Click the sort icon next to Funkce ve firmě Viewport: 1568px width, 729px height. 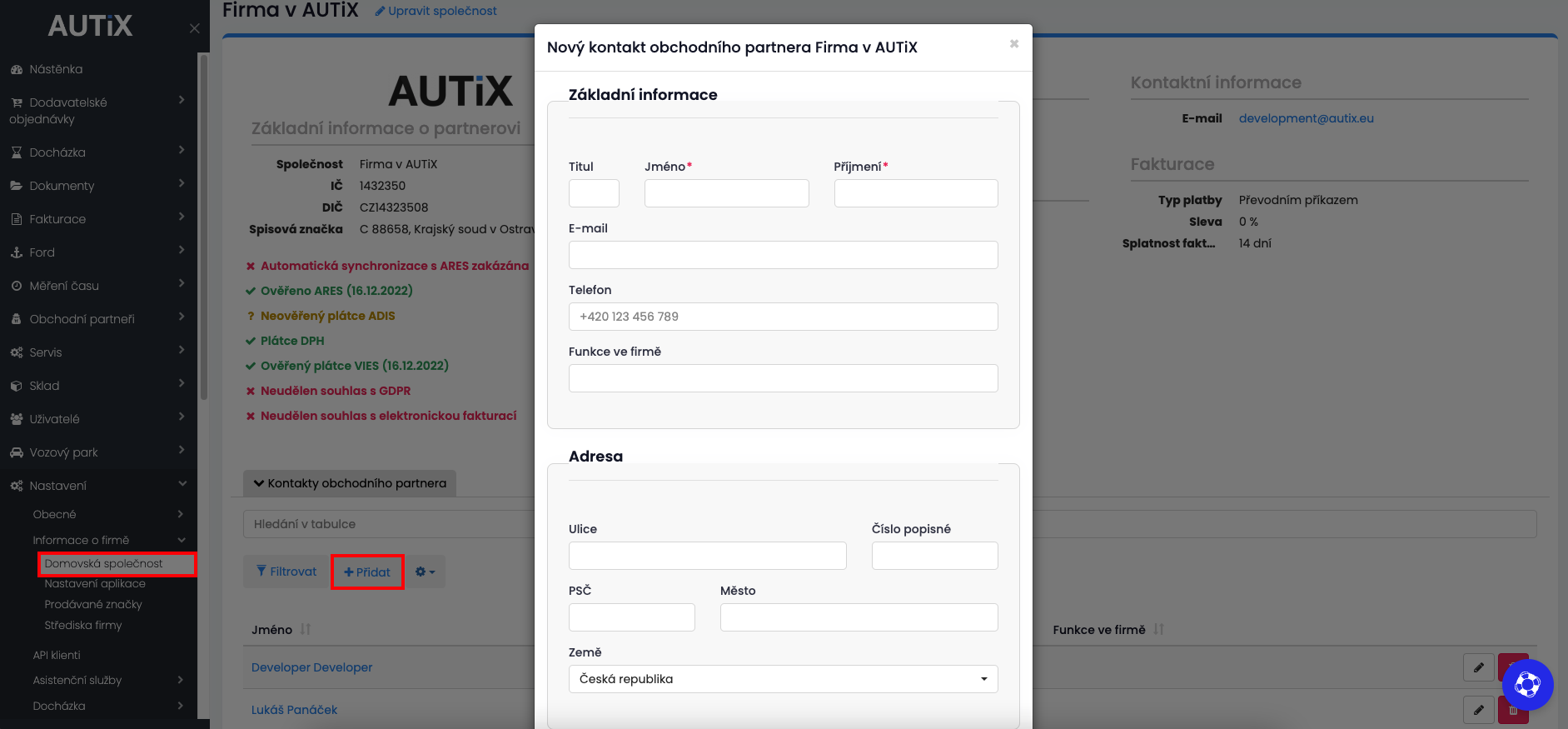(x=1158, y=630)
